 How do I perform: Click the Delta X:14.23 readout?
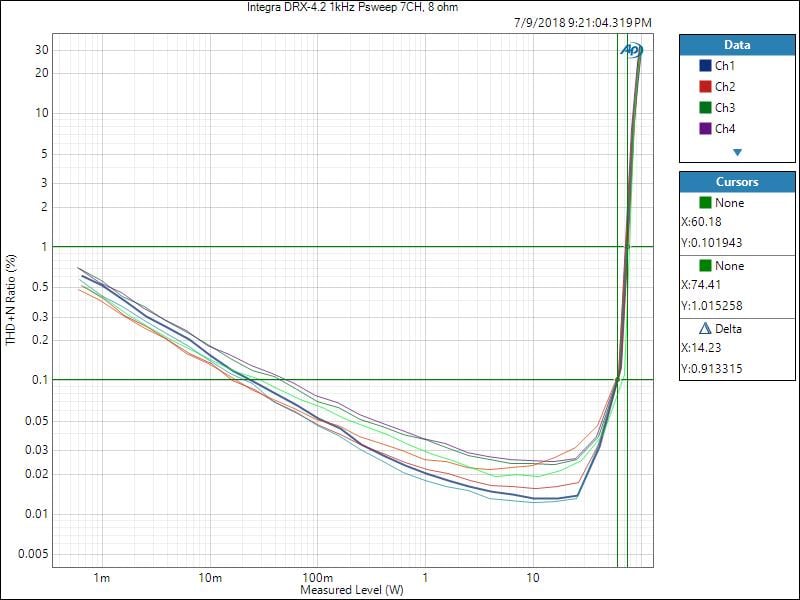pos(701,348)
